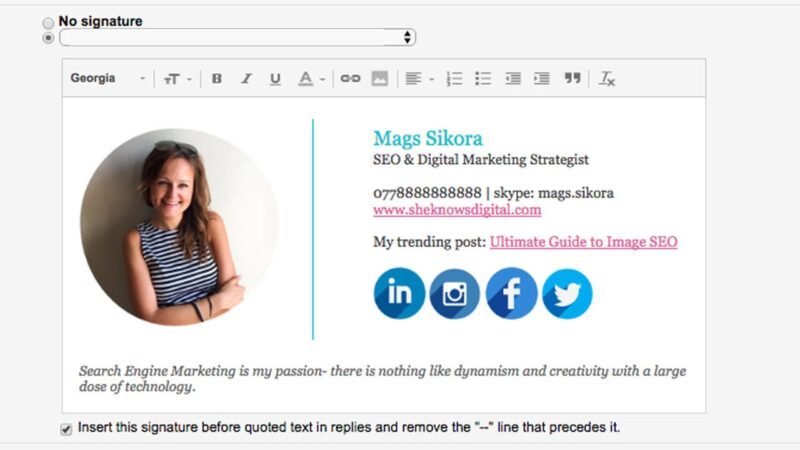The height and width of the screenshot is (450, 800).
Task: Open the Ultimate Guide to Image SEO link
Action: tap(584, 242)
